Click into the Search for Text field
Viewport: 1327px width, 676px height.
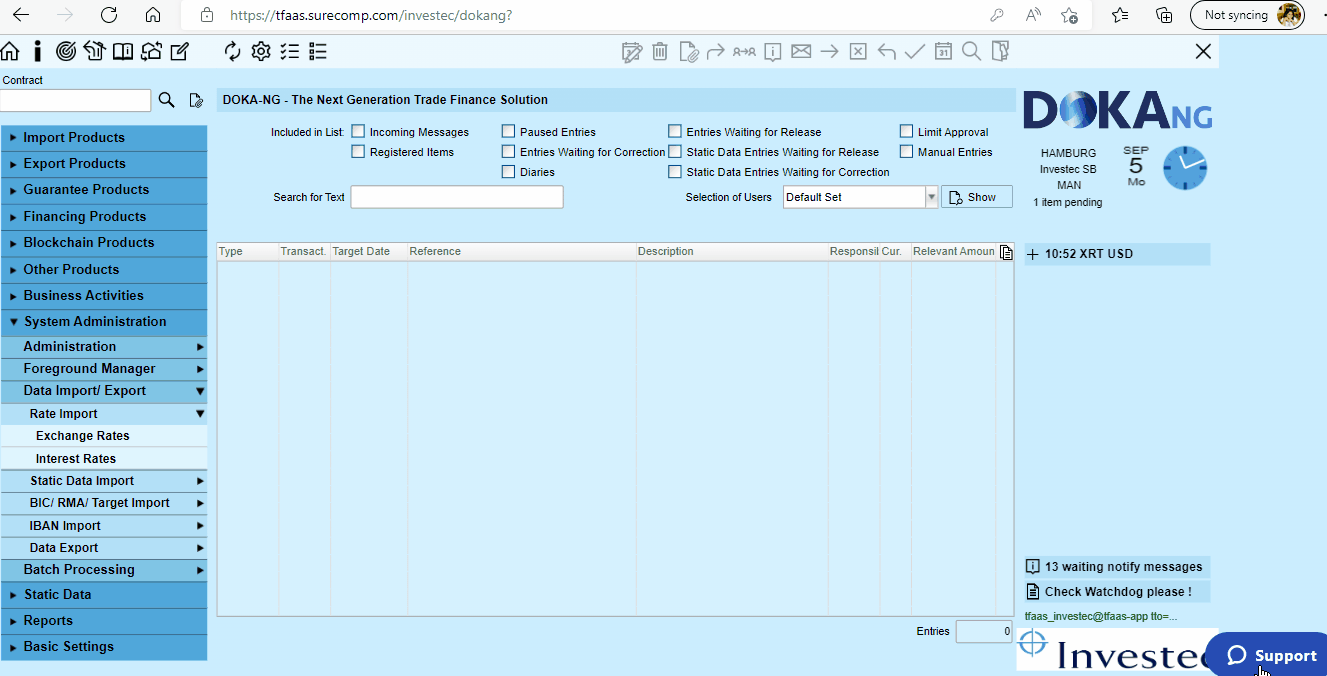click(457, 197)
